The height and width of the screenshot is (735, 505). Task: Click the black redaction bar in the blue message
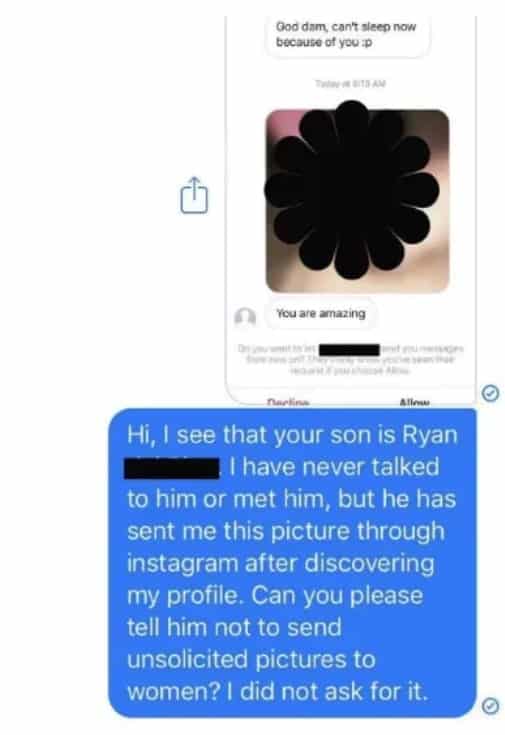pos(172,468)
